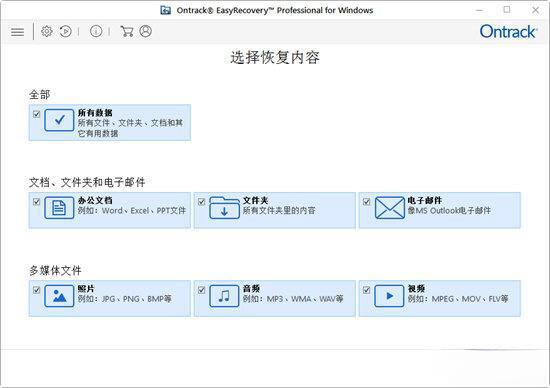Click the 电子邮件 envelope icon

[389, 208]
